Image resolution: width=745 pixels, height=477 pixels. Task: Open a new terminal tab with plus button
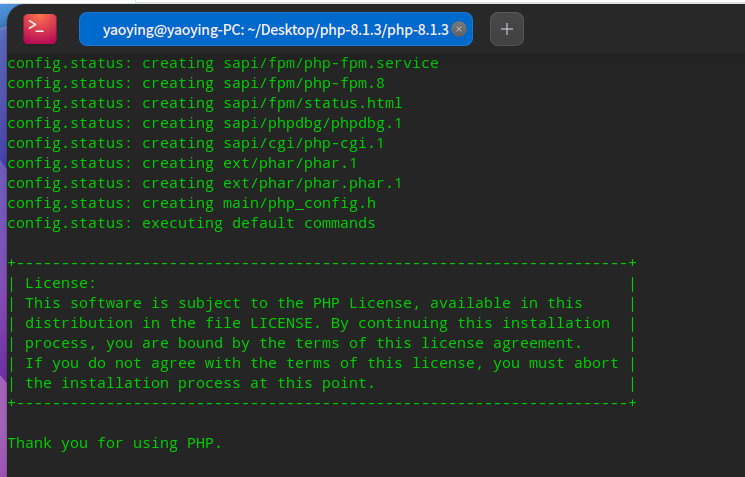(506, 29)
